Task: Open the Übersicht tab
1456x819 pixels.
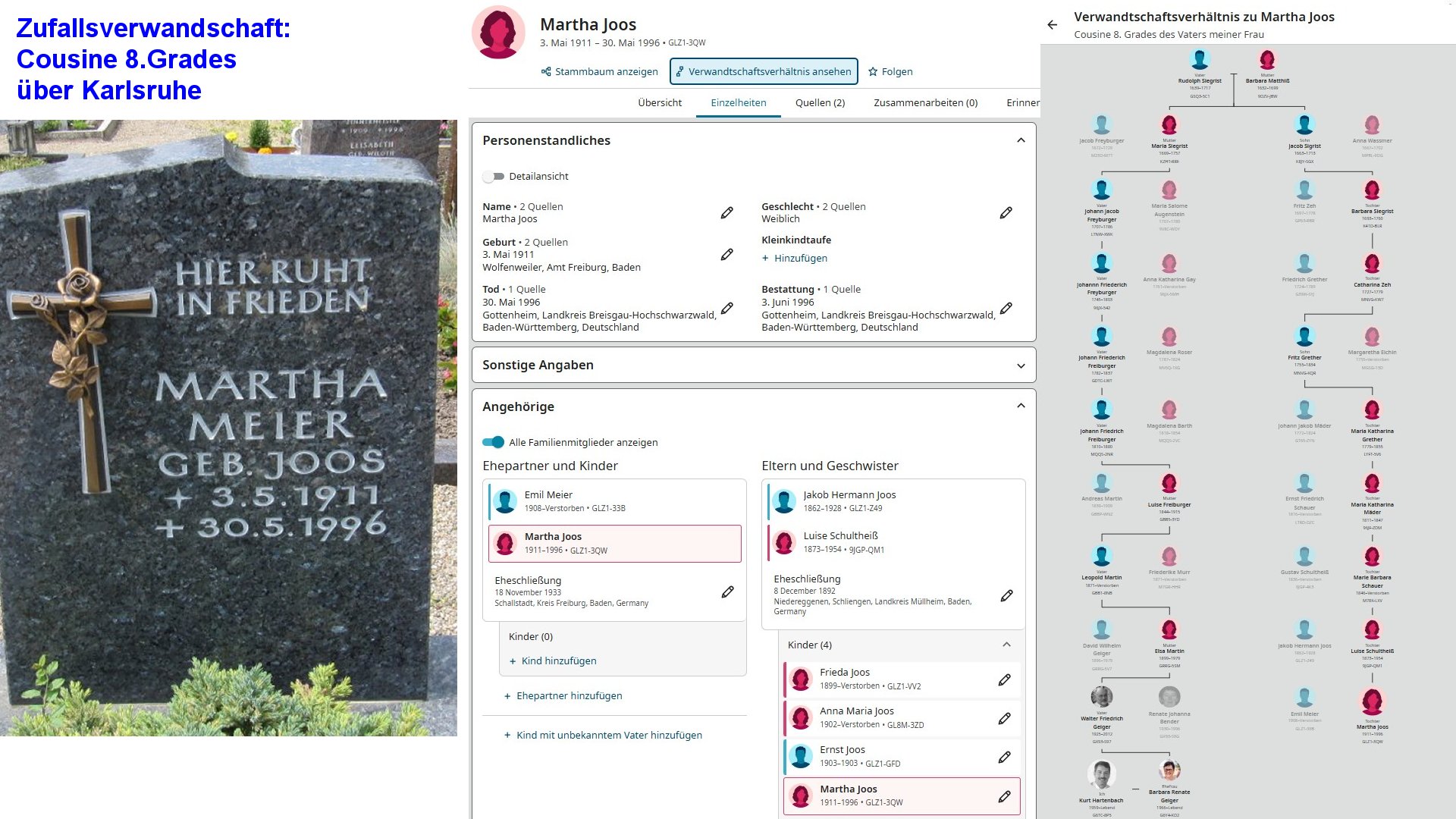Action: pos(659,103)
